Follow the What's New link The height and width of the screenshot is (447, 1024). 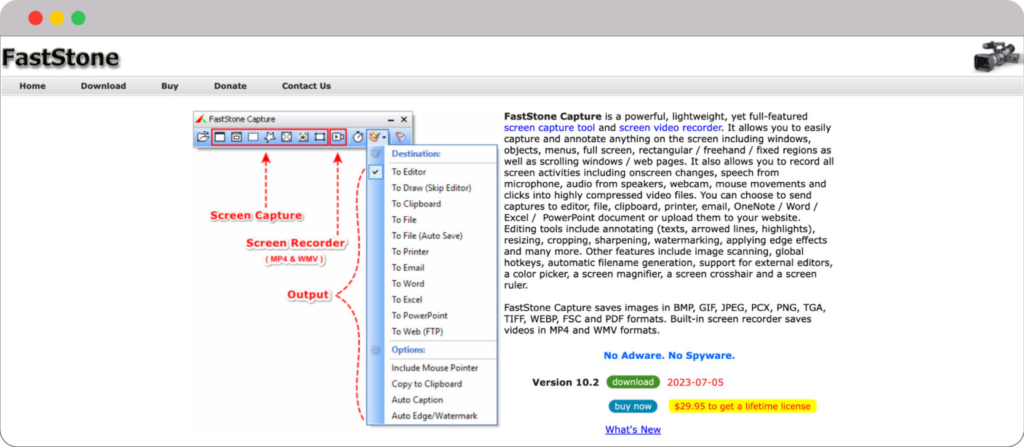632,430
